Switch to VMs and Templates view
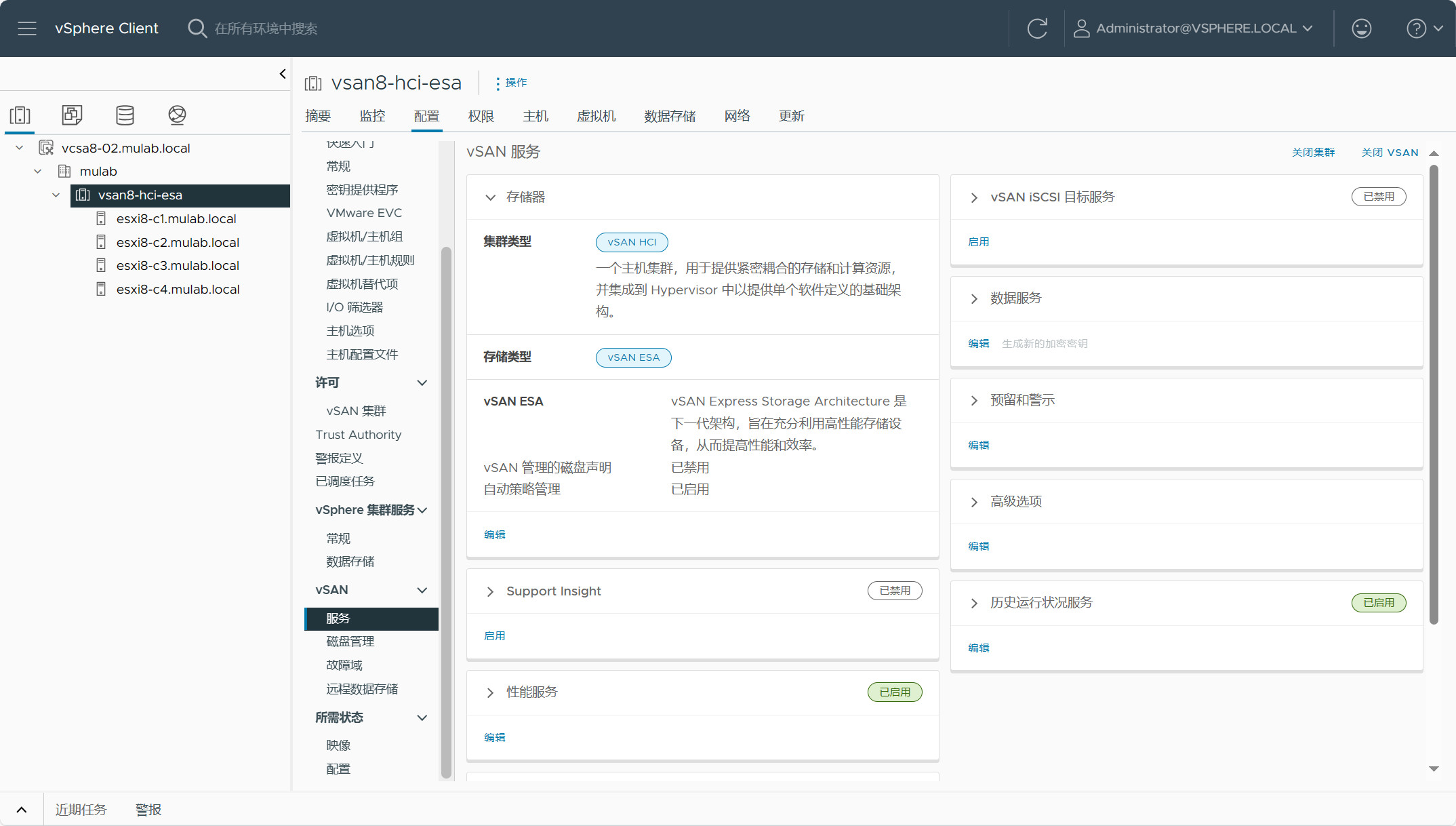Image resolution: width=1456 pixels, height=826 pixels. (72, 115)
